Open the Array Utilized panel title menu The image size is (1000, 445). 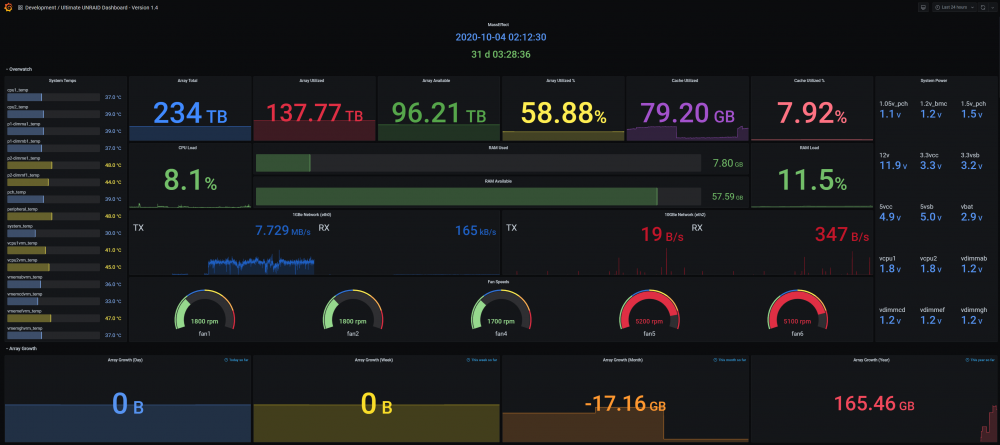(314, 81)
